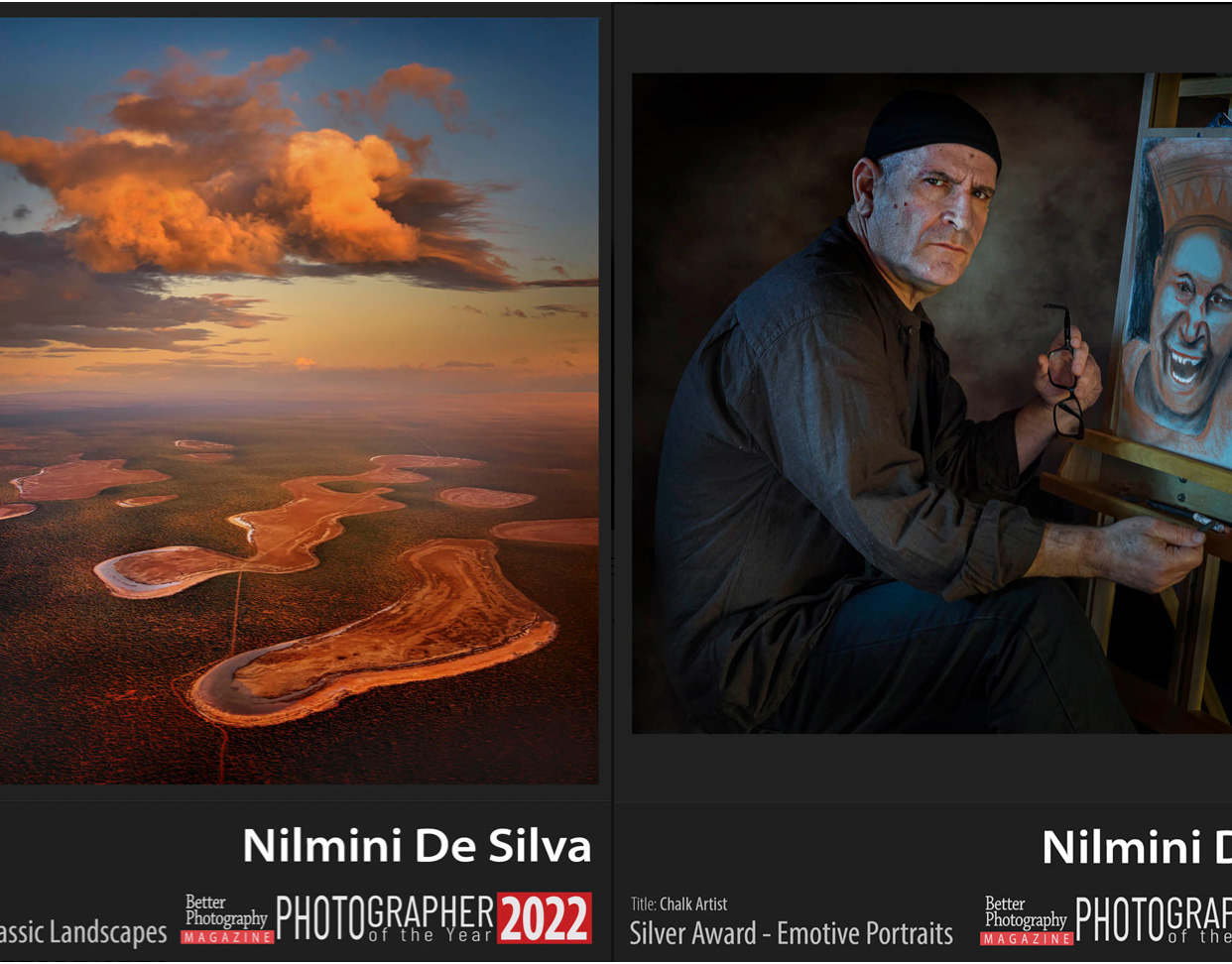
Task: Click the artist's black beanie cap
Action: [x=931, y=126]
